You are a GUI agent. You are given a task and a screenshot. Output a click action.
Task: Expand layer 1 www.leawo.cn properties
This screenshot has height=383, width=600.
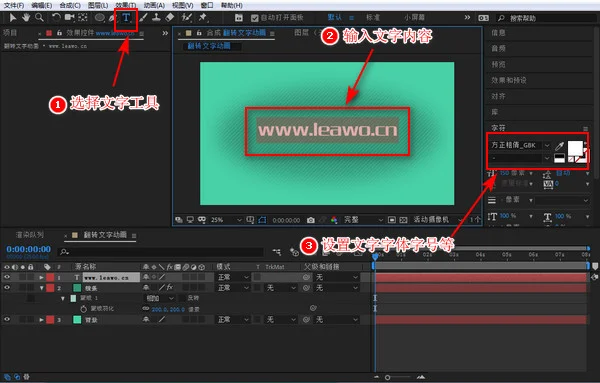click(41, 277)
